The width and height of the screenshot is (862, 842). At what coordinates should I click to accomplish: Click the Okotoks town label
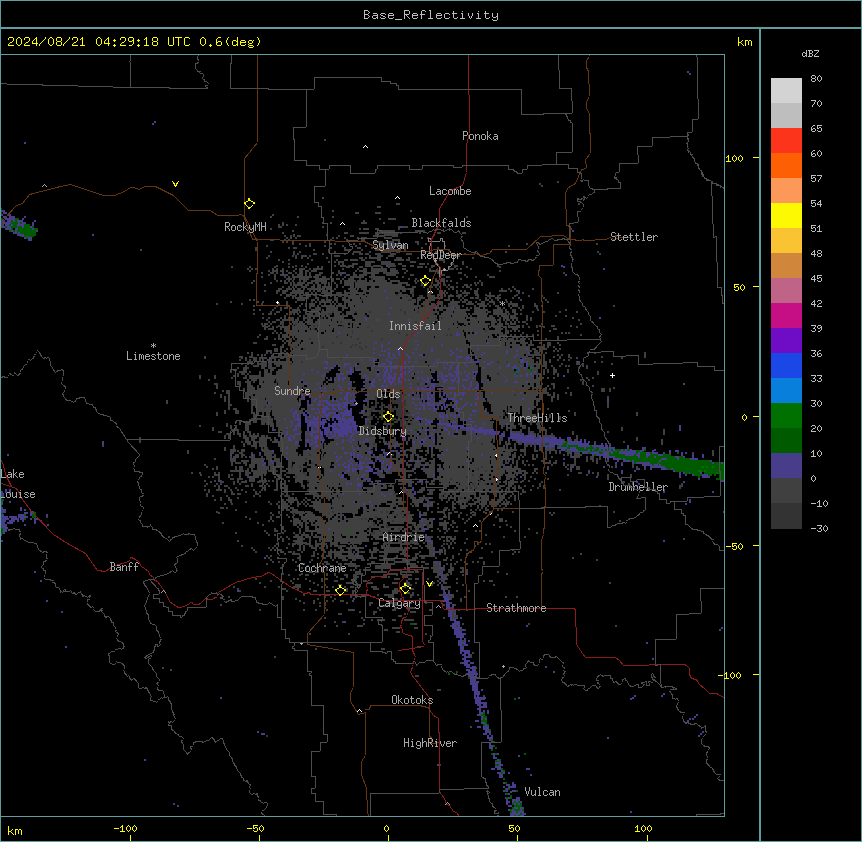pyautogui.click(x=412, y=700)
